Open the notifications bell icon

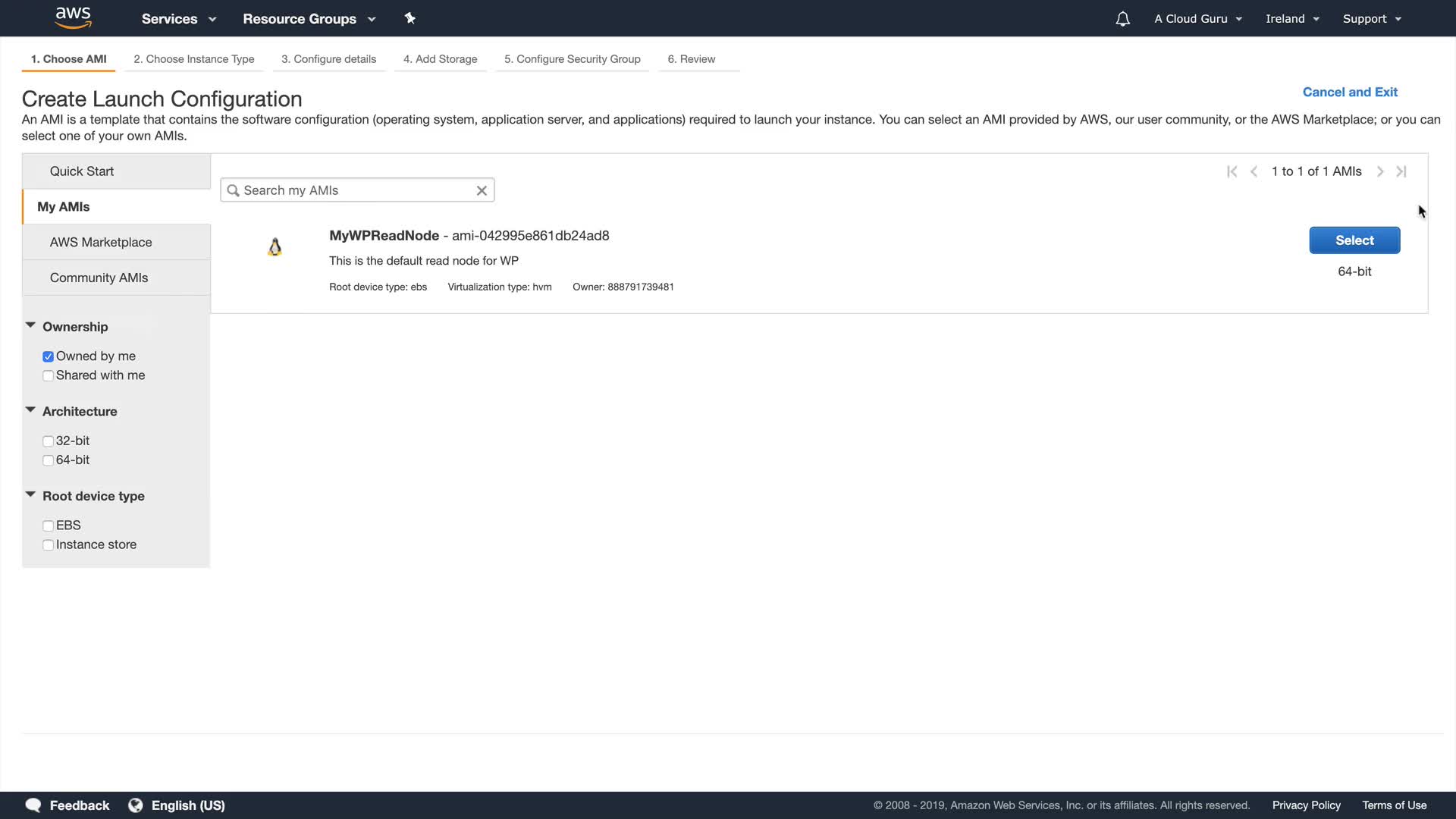point(1122,19)
